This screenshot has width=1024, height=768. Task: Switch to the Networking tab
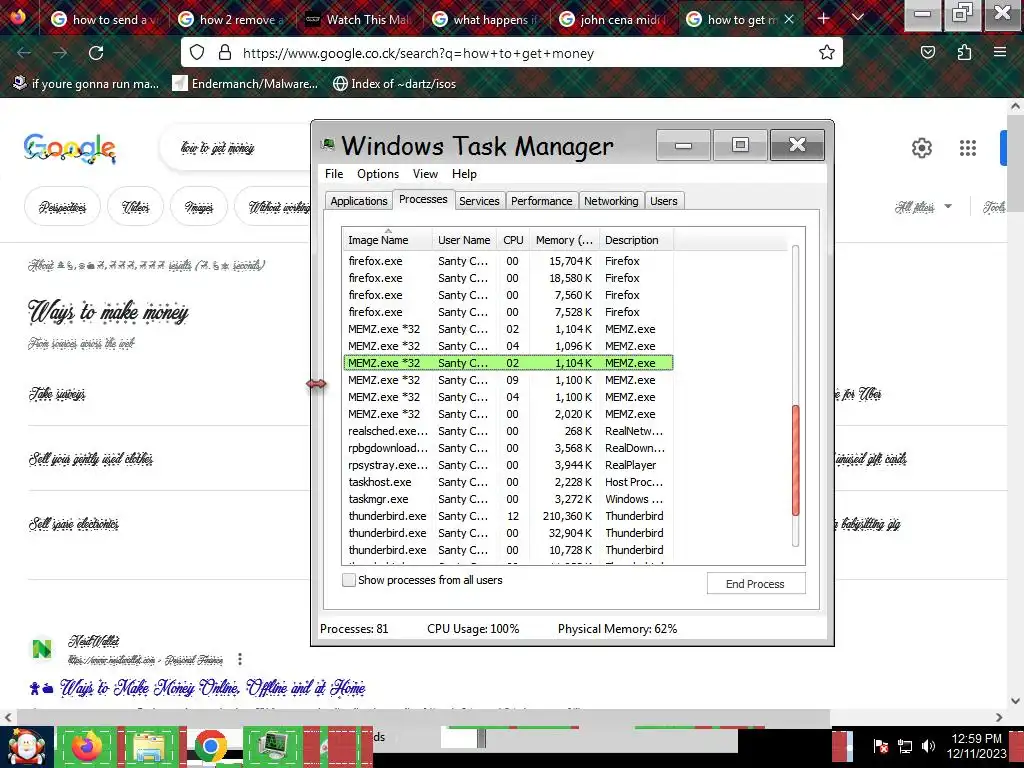point(611,201)
